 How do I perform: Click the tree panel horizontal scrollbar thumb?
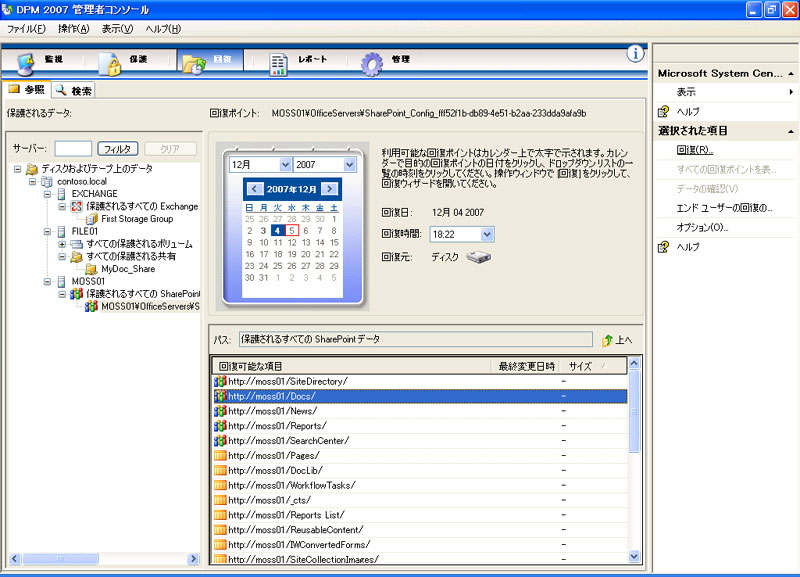point(60,559)
